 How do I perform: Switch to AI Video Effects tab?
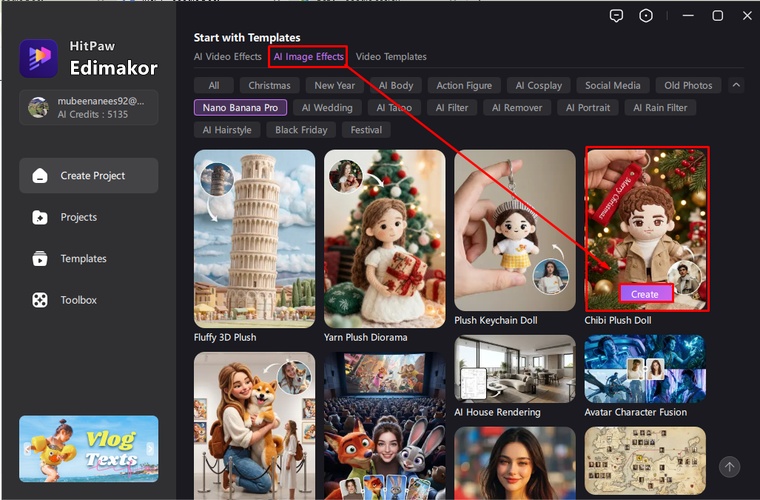coord(227,57)
